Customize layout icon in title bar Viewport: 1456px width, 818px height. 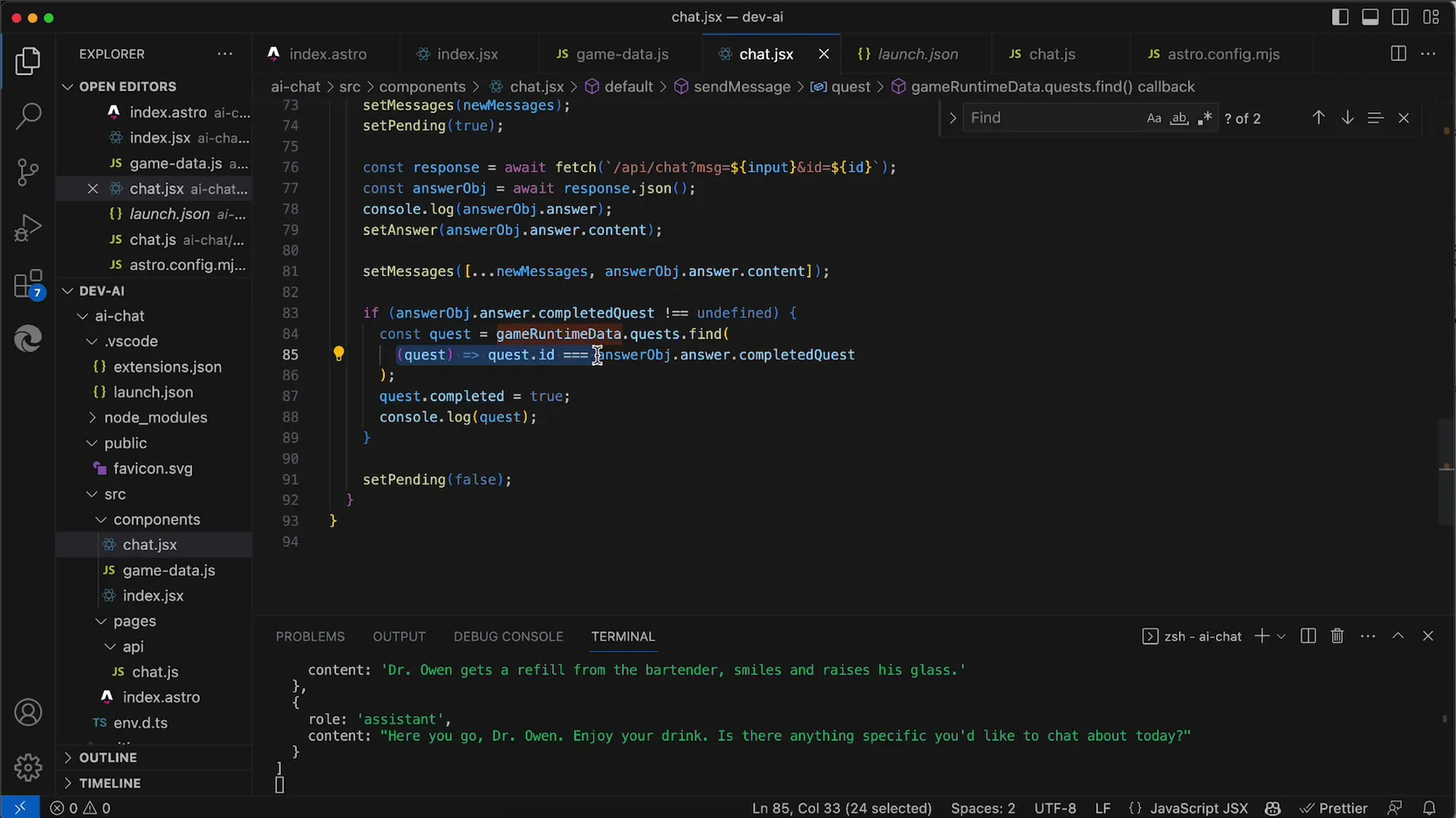pyautogui.click(x=1432, y=17)
